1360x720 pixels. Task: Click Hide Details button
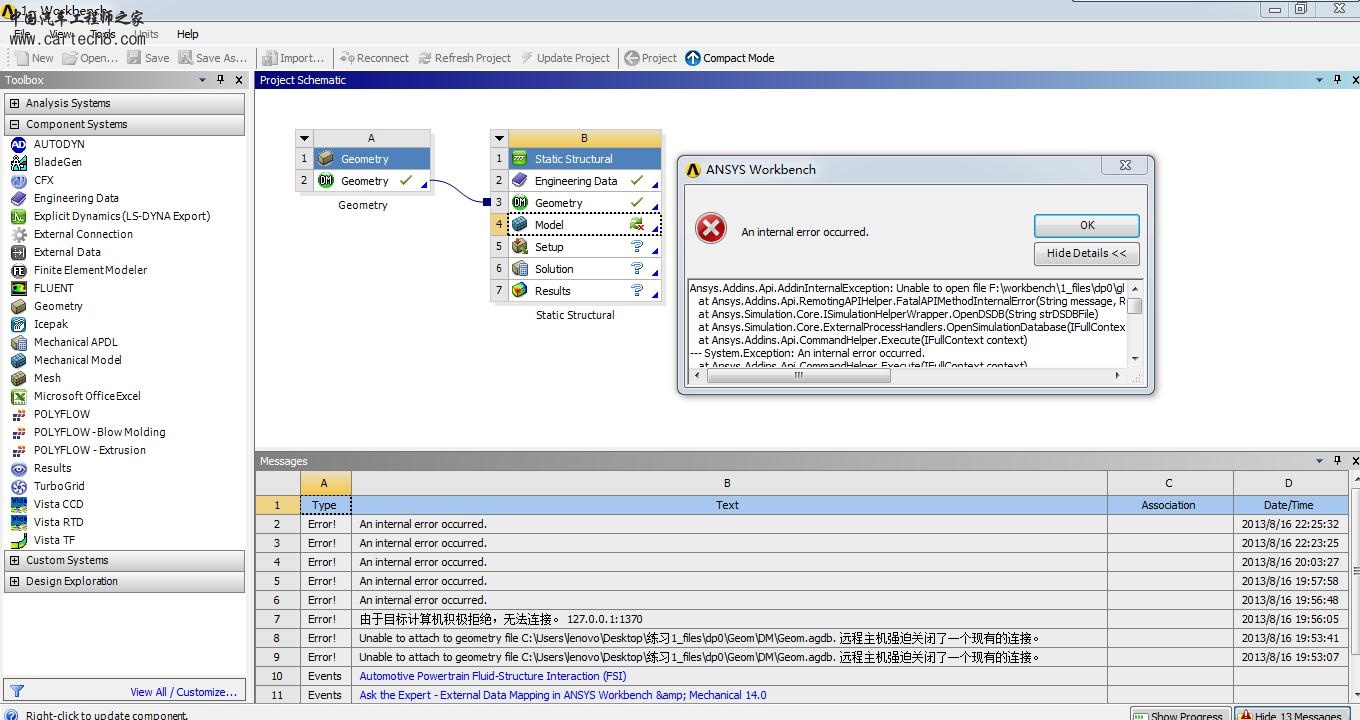(1087, 253)
